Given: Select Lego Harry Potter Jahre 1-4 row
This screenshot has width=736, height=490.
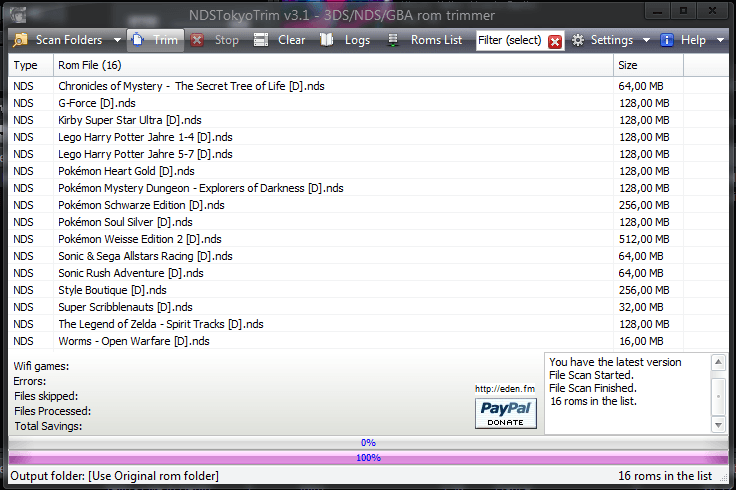Looking at the screenshot, I should (x=368, y=137).
